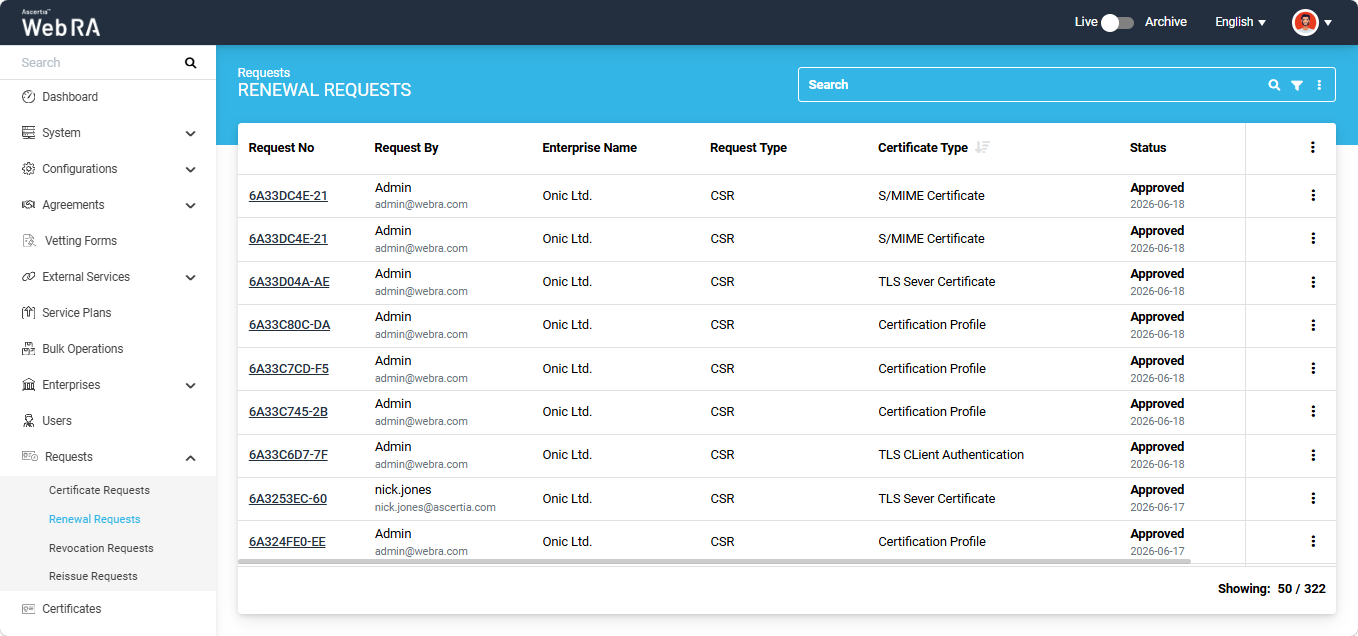Expand the Enterprises menu chevron
The height and width of the screenshot is (636, 1358).
tap(191, 385)
